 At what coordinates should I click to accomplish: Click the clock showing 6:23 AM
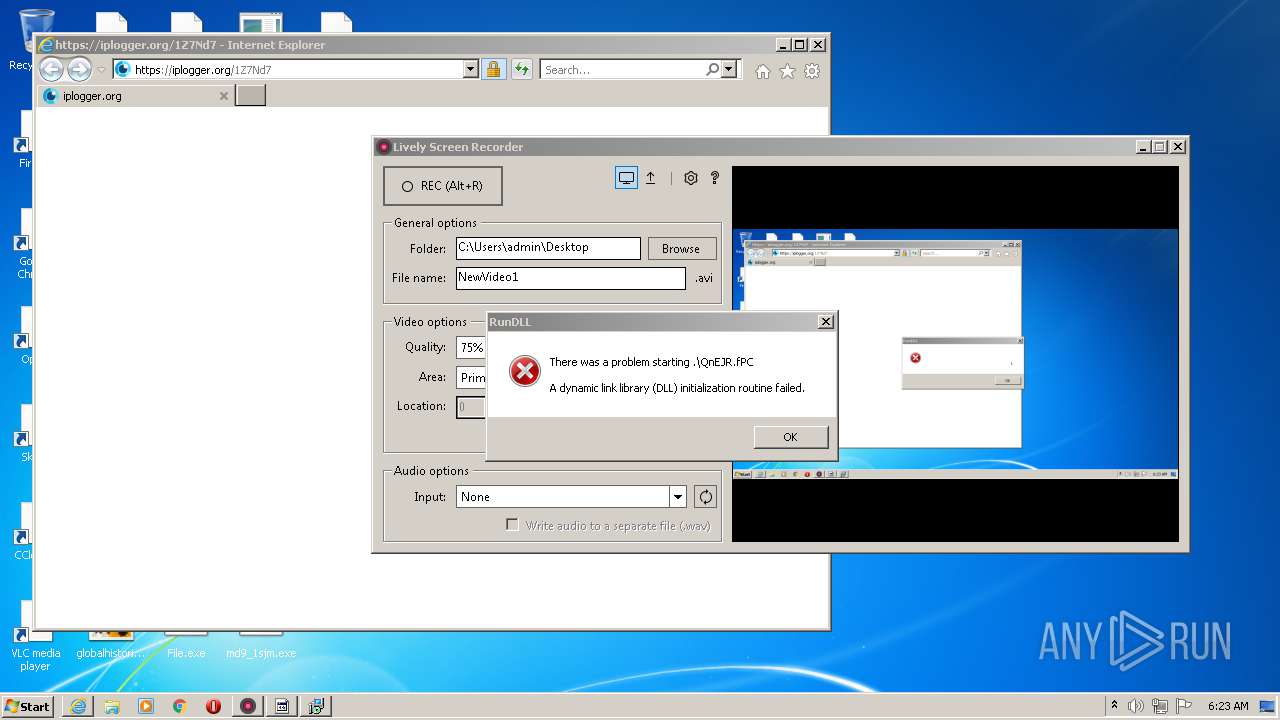click(x=1228, y=706)
